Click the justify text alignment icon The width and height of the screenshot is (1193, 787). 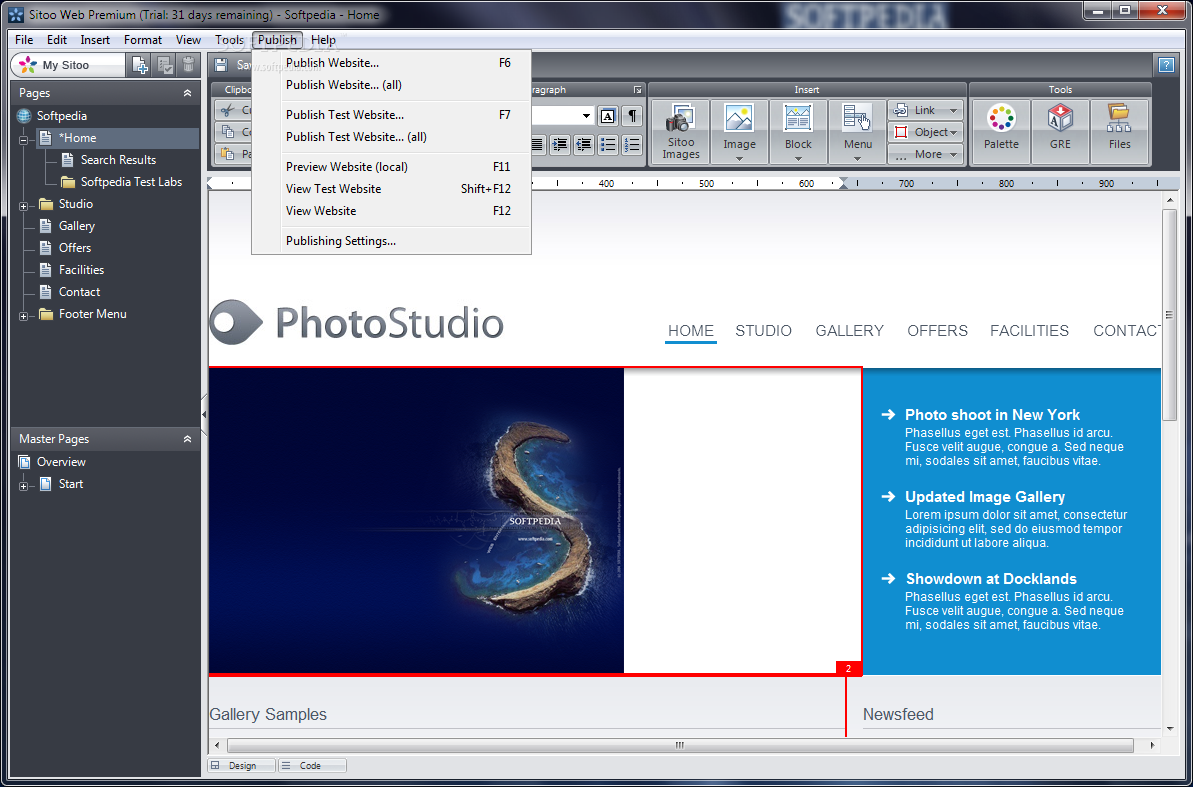point(537,145)
